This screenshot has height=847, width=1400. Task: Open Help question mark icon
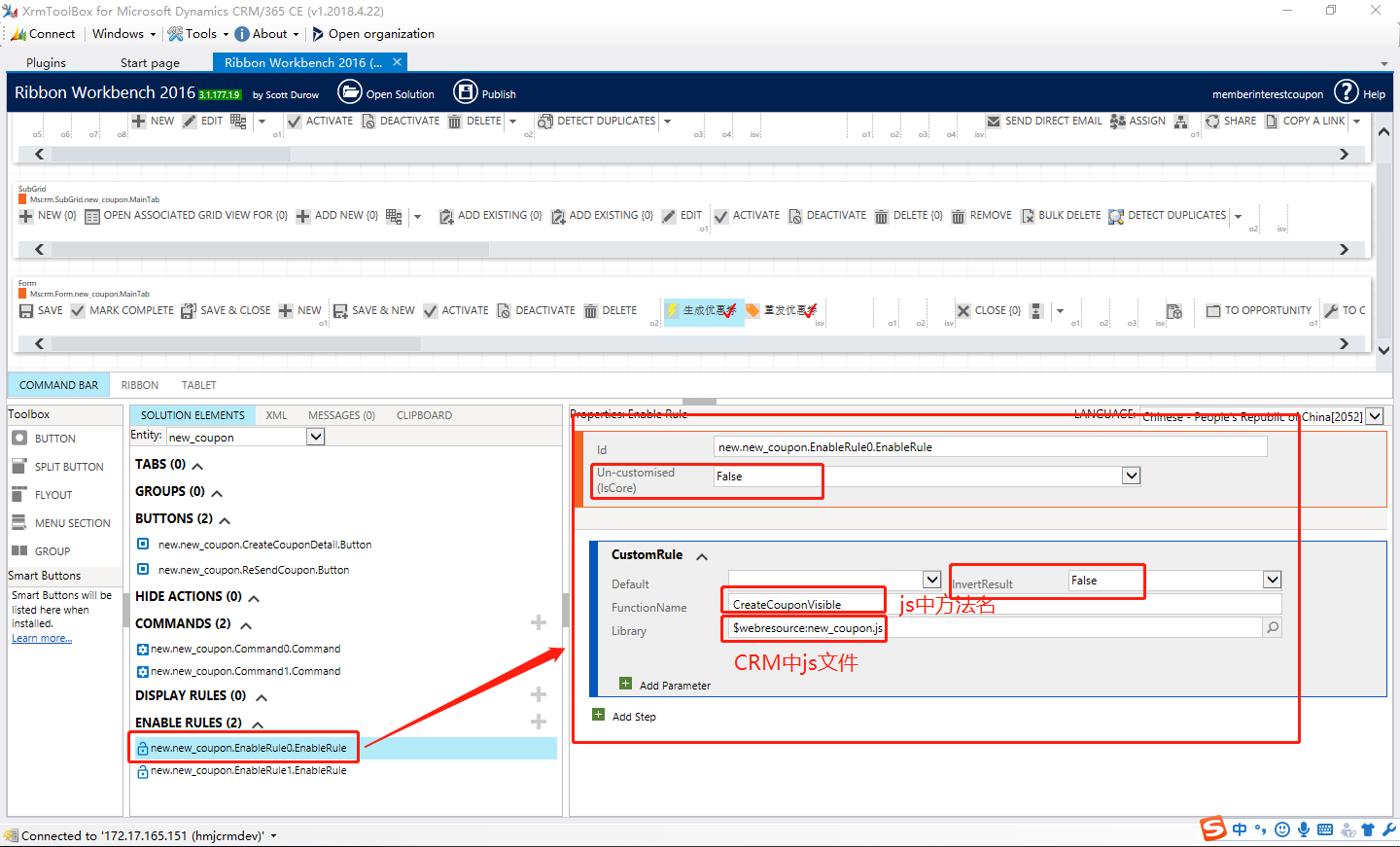click(1347, 92)
